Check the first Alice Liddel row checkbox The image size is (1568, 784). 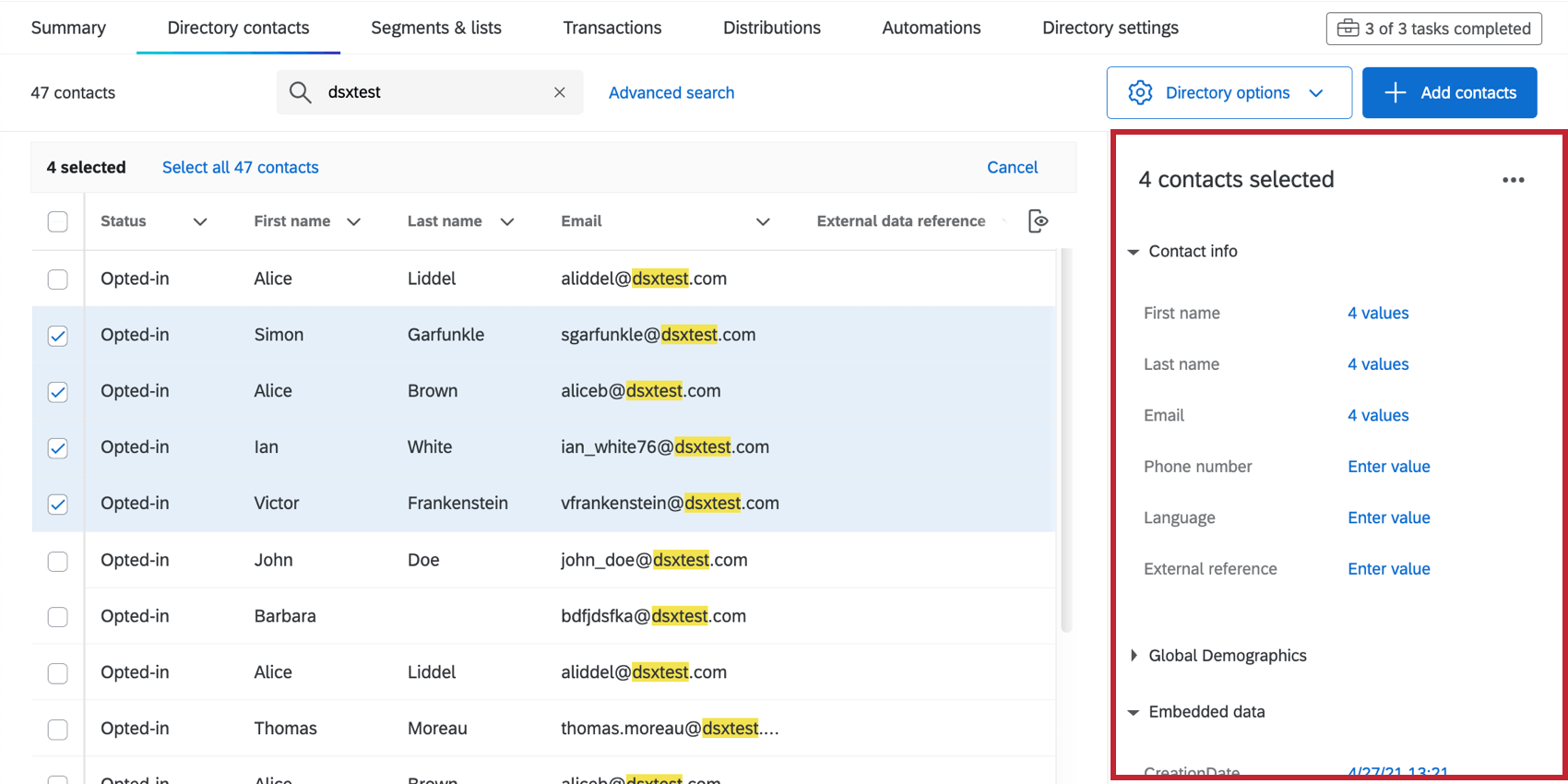coord(57,279)
